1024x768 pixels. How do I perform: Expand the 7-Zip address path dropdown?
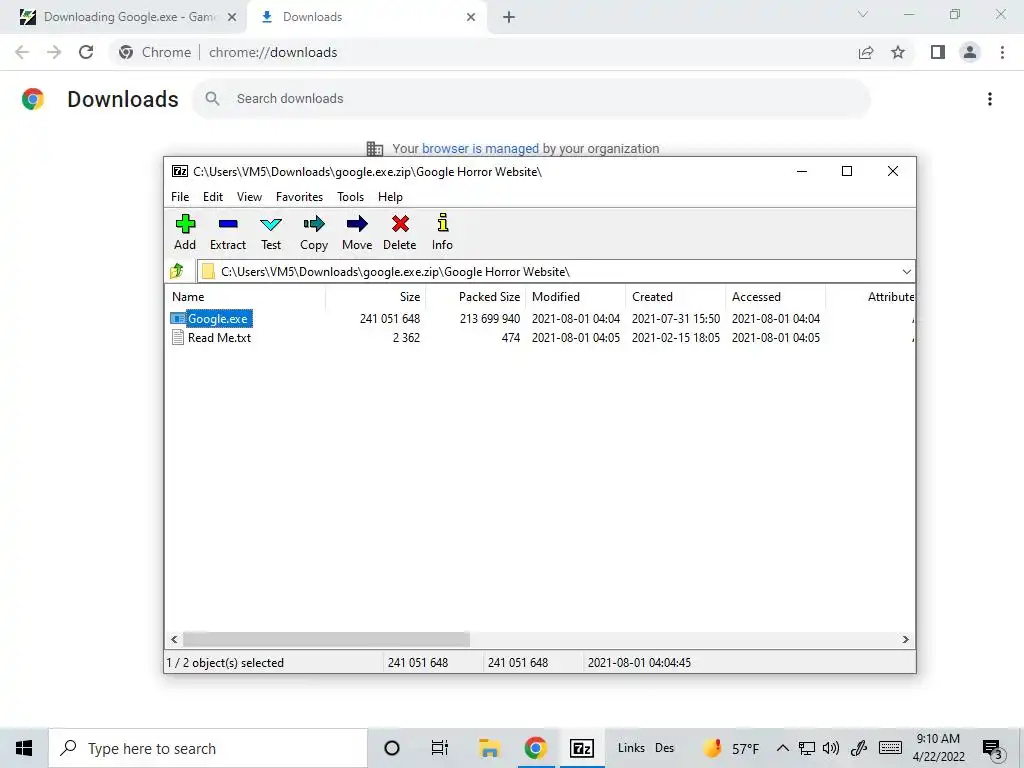coord(906,272)
